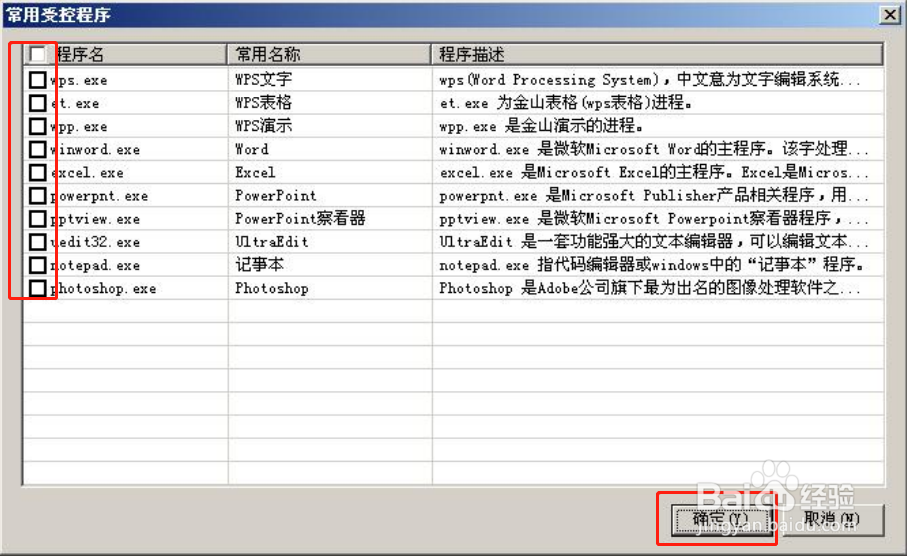Image resolution: width=907 pixels, height=557 pixels.
Task: Click the 取消(N) button
Action: click(832, 519)
